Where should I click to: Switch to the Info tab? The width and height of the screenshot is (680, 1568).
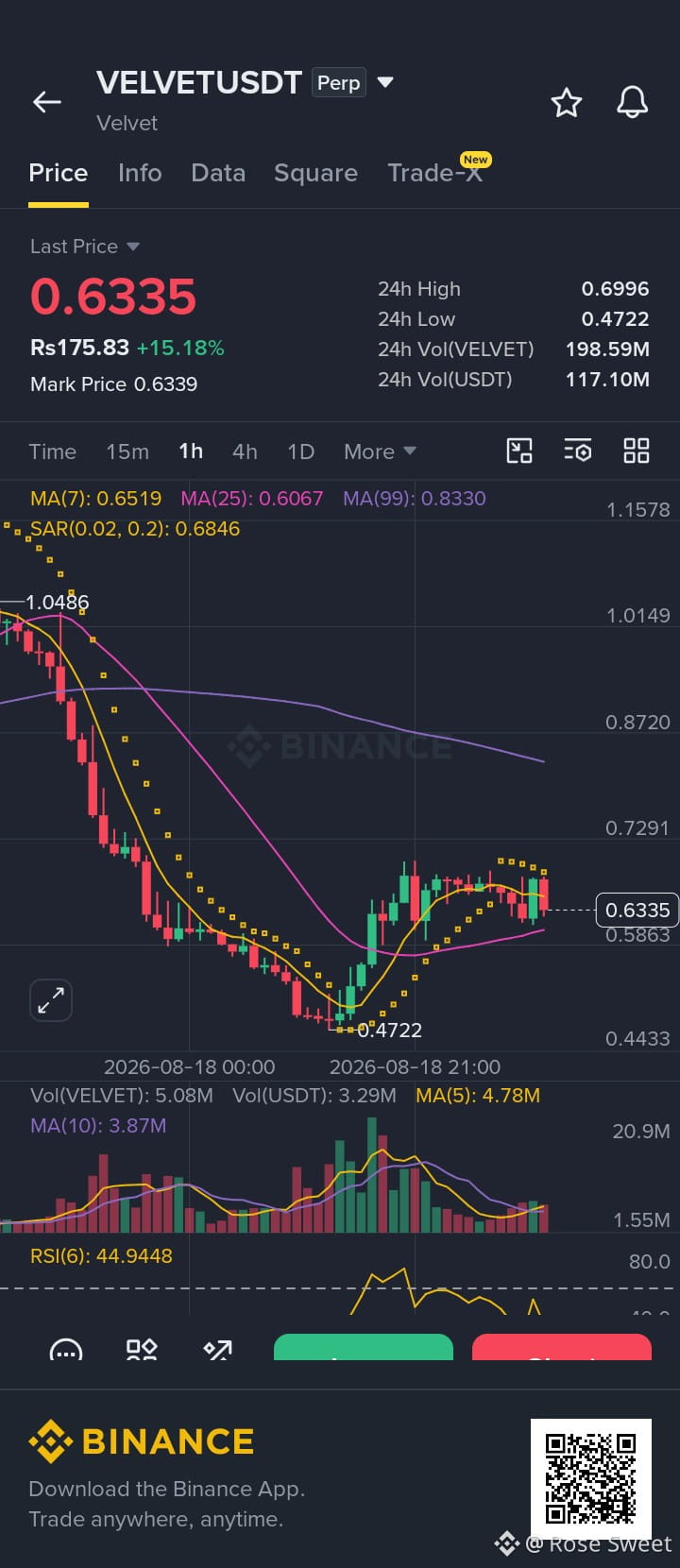[x=140, y=173]
